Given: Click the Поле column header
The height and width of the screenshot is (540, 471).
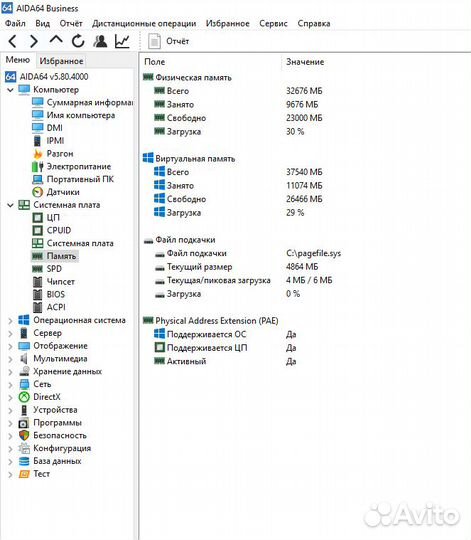Looking at the screenshot, I should click(155, 62).
